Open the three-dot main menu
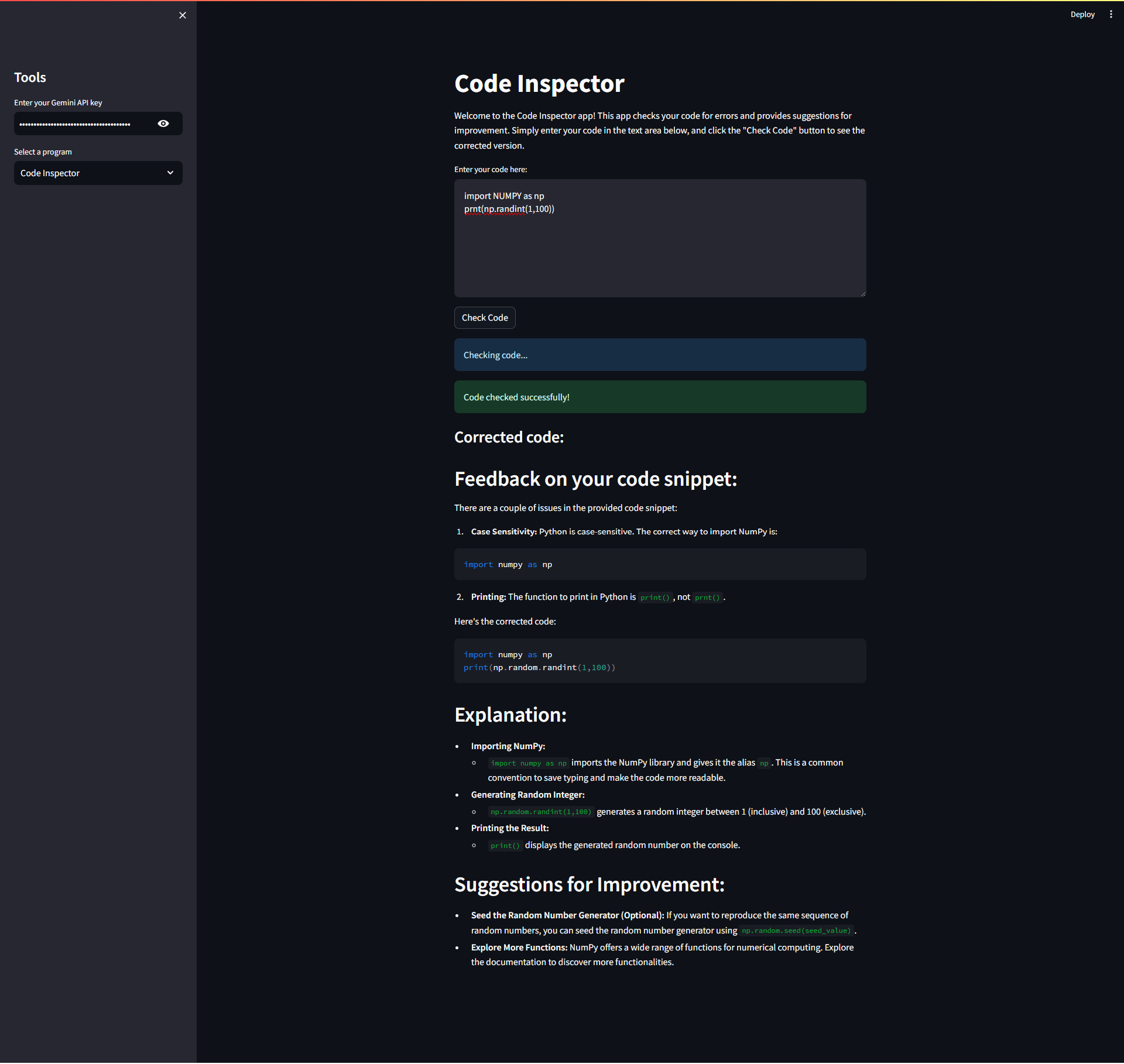The height and width of the screenshot is (1064, 1124). (1111, 14)
